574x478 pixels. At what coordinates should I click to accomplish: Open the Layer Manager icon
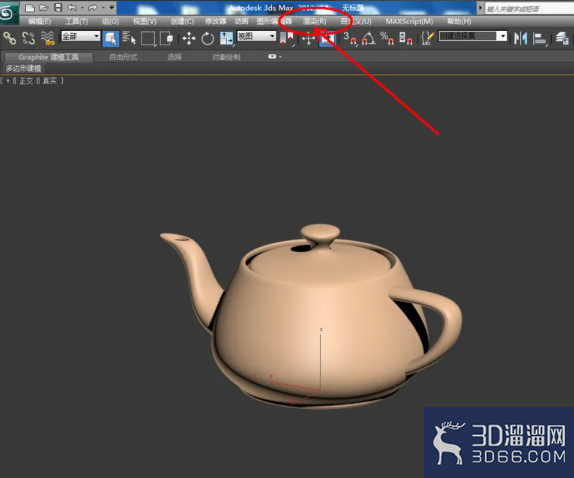tap(562, 38)
